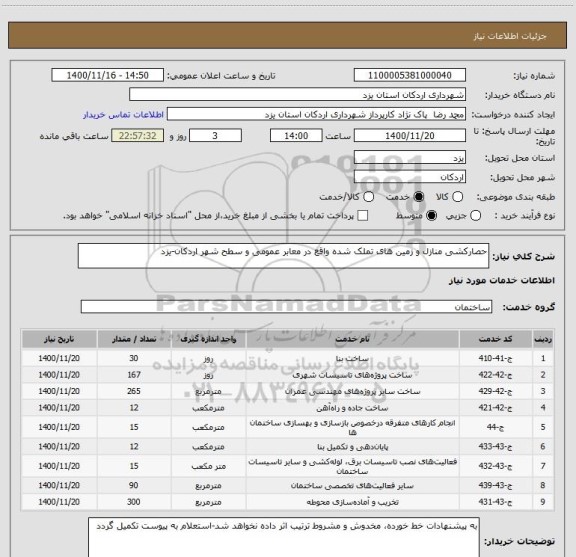This screenshot has width=576, height=557.
Task: Click quantity value 167
Action: pyautogui.click(x=134, y=375)
